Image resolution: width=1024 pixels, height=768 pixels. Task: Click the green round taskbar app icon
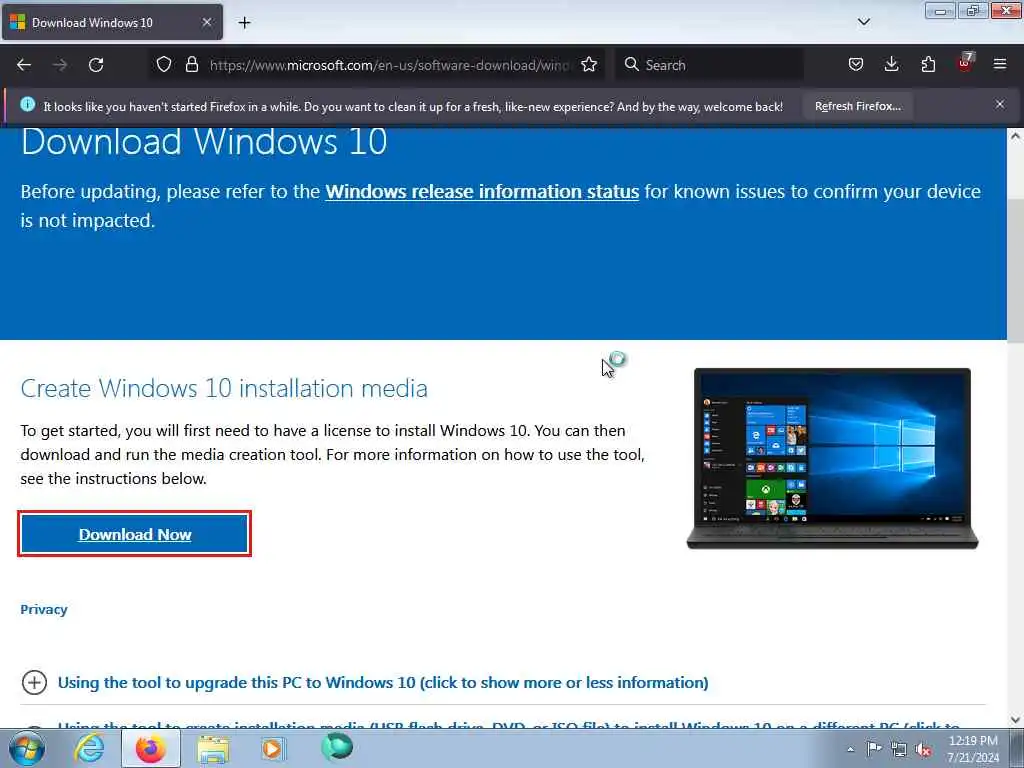(337, 747)
